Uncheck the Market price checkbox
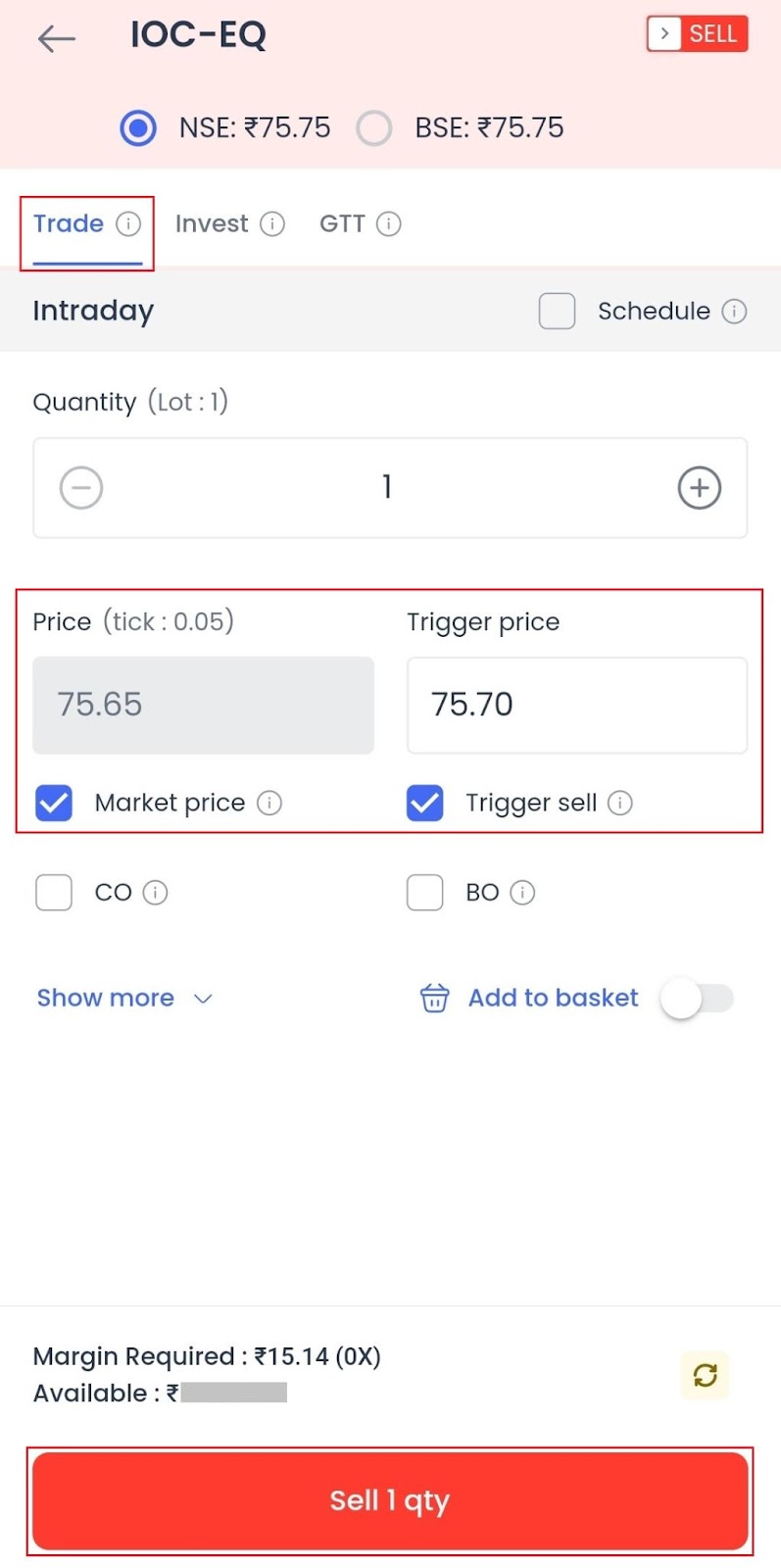The width and height of the screenshot is (781, 1568). click(54, 803)
